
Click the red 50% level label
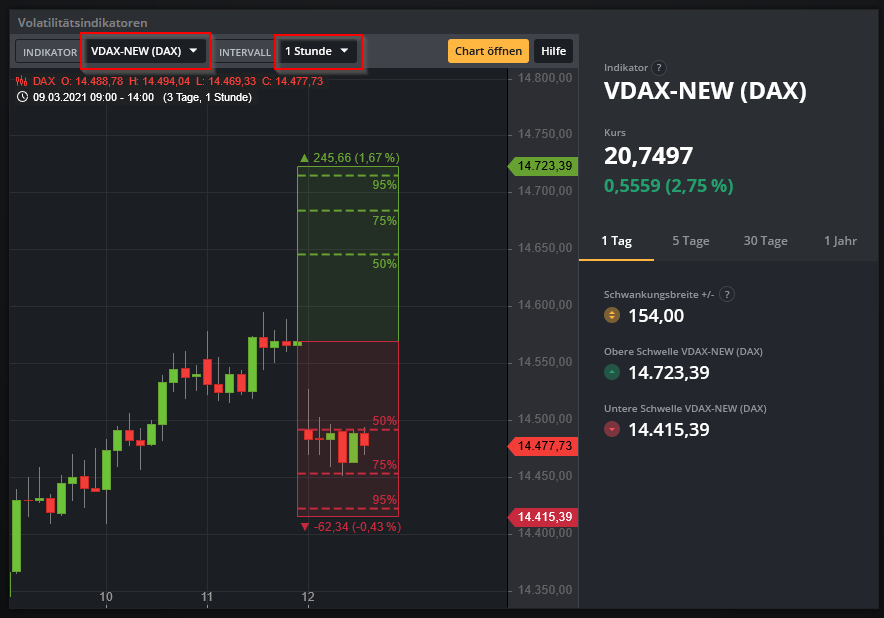click(384, 421)
